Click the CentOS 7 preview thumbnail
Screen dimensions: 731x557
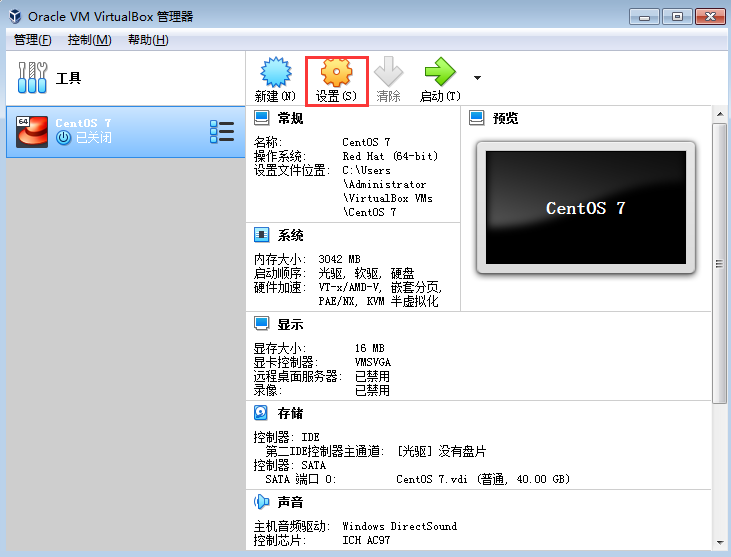586,207
